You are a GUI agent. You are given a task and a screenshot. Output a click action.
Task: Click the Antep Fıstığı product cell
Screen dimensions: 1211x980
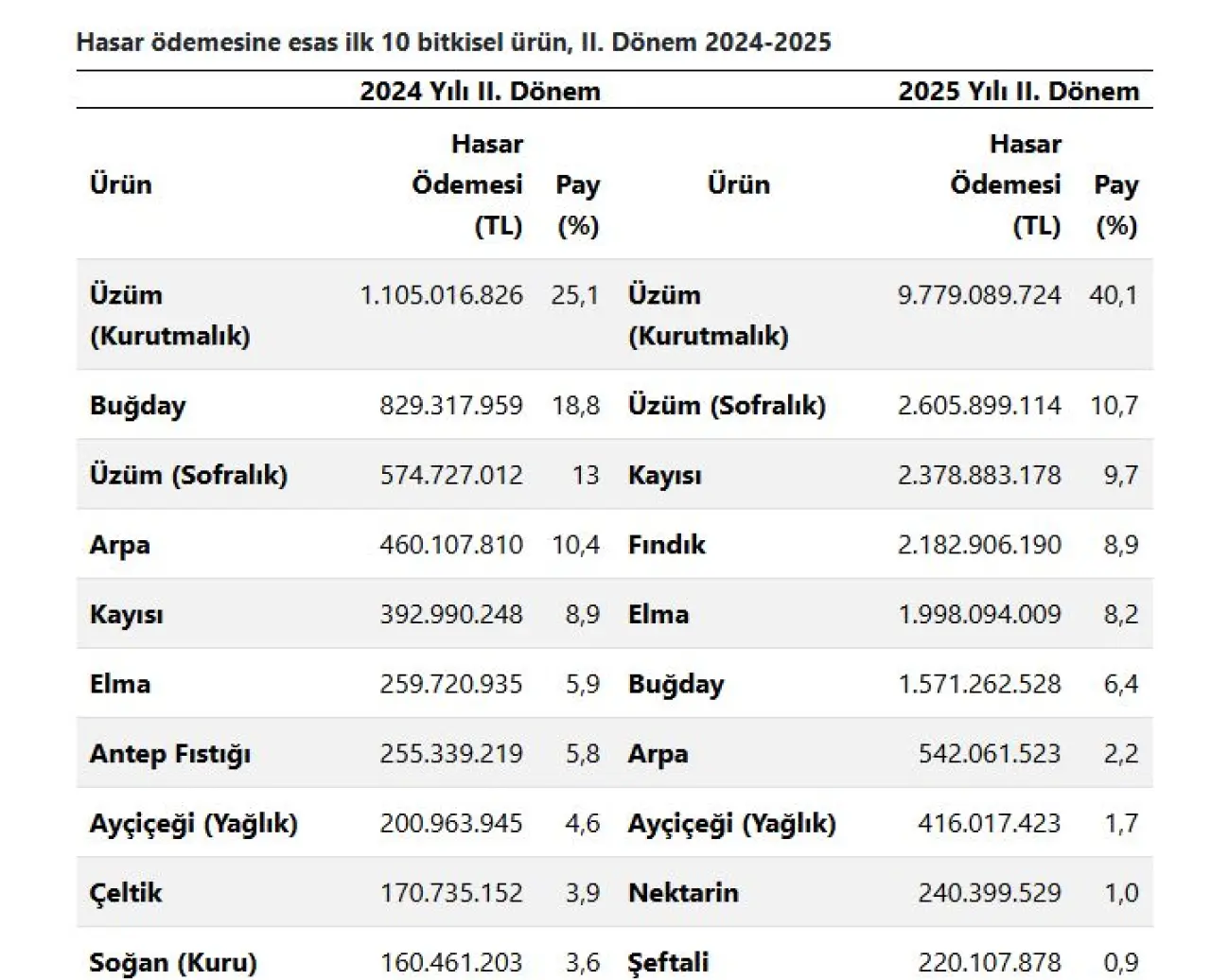[x=170, y=754]
